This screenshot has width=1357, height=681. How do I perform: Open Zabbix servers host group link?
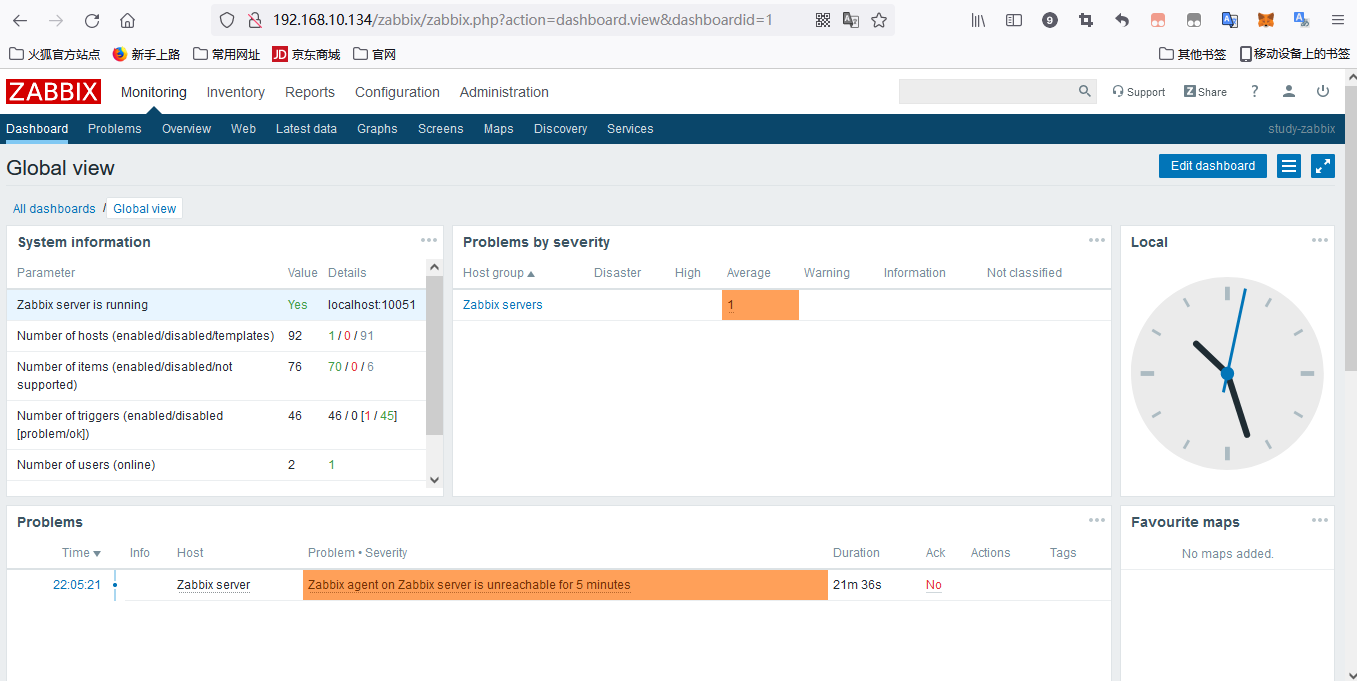[x=503, y=305]
